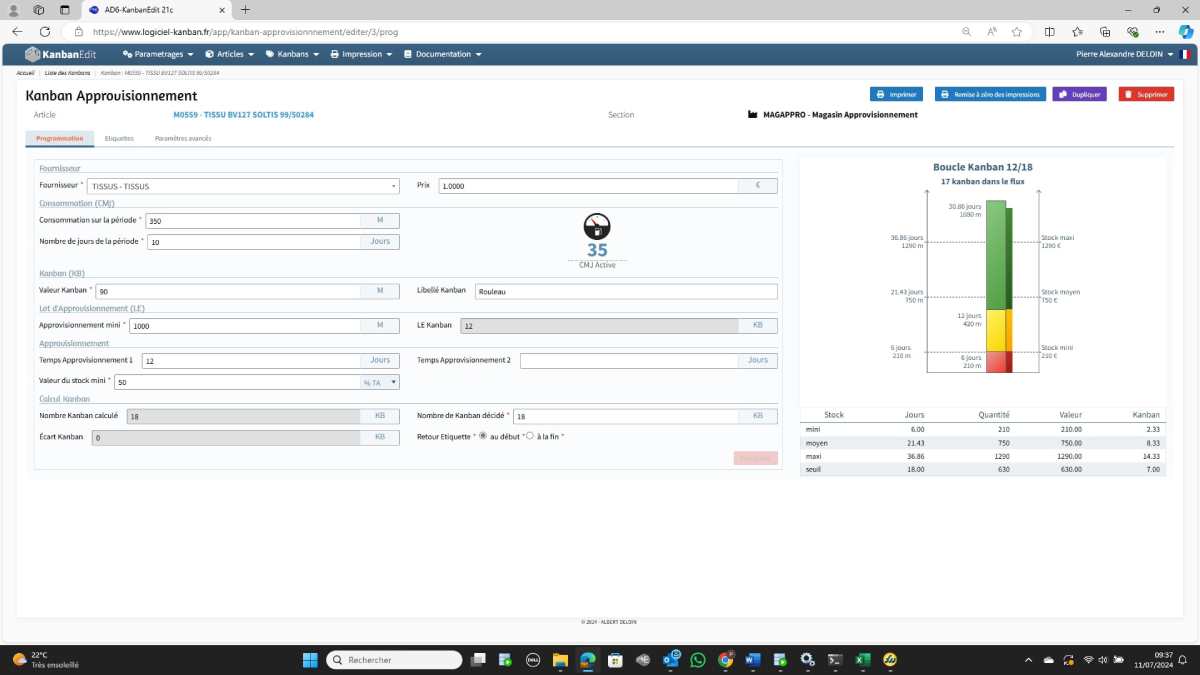The height and width of the screenshot is (675, 1200).
Task: Click 'Remise à zéro des impressions' button
Action: pyautogui.click(x=990, y=94)
